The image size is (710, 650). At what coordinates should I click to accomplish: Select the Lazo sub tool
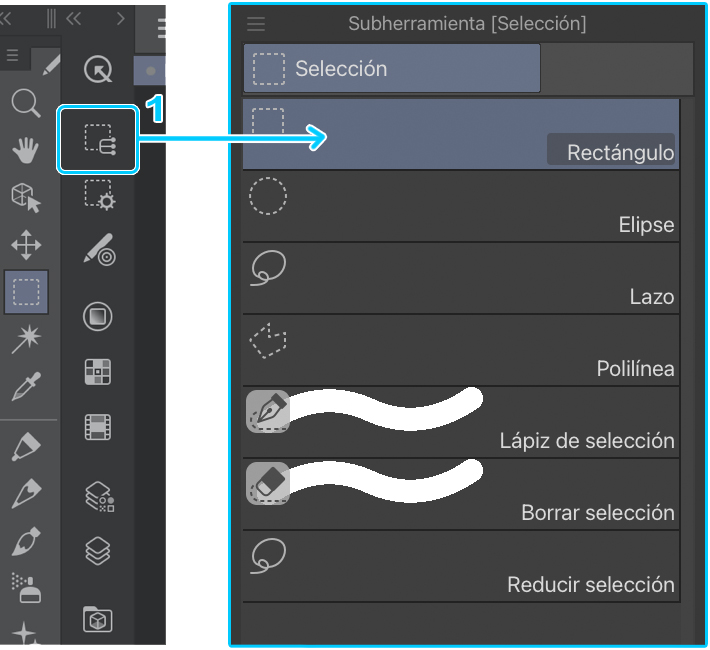[x=461, y=278]
